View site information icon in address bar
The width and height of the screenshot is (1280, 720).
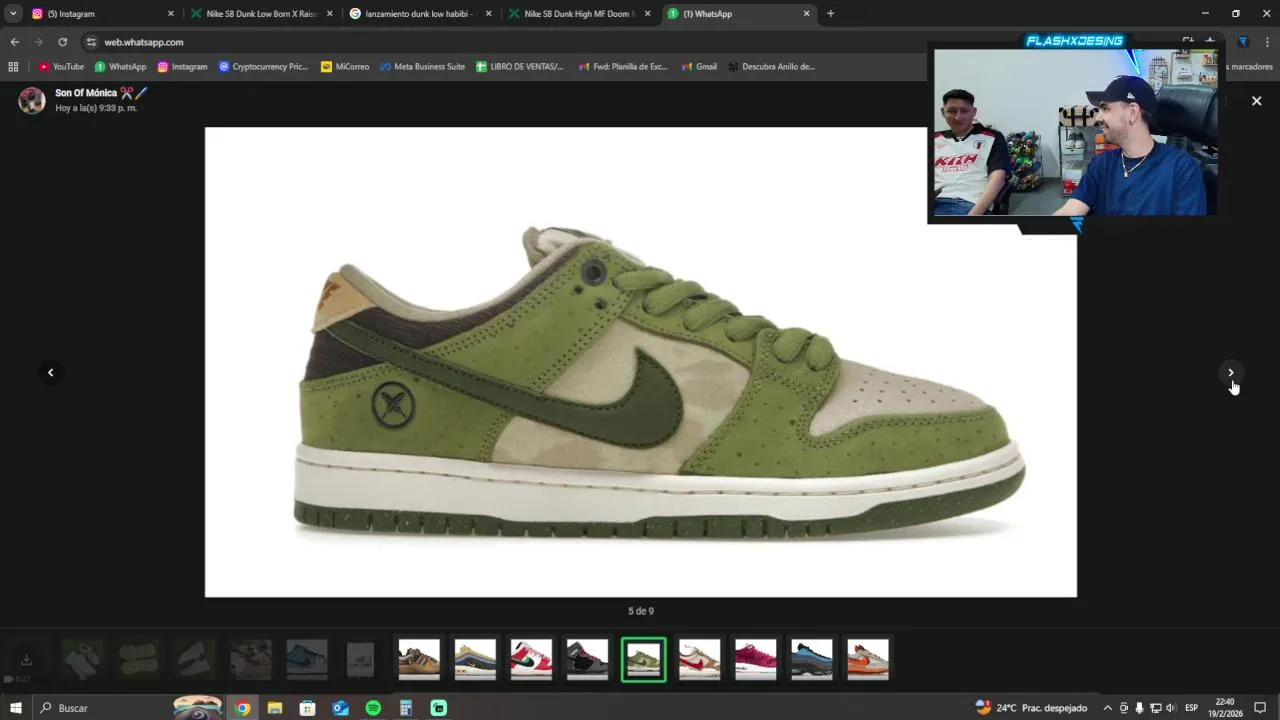(x=91, y=42)
